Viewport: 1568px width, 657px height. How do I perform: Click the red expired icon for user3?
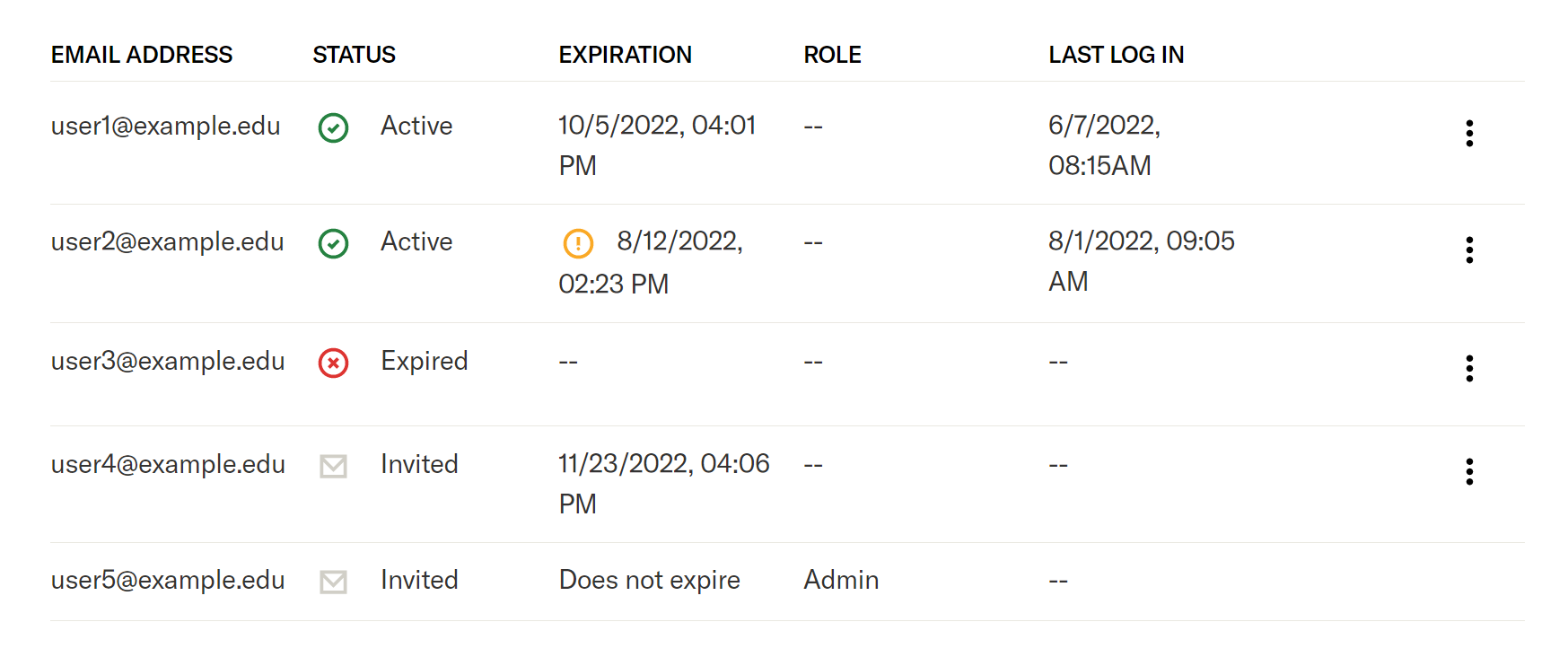[333, 363]
